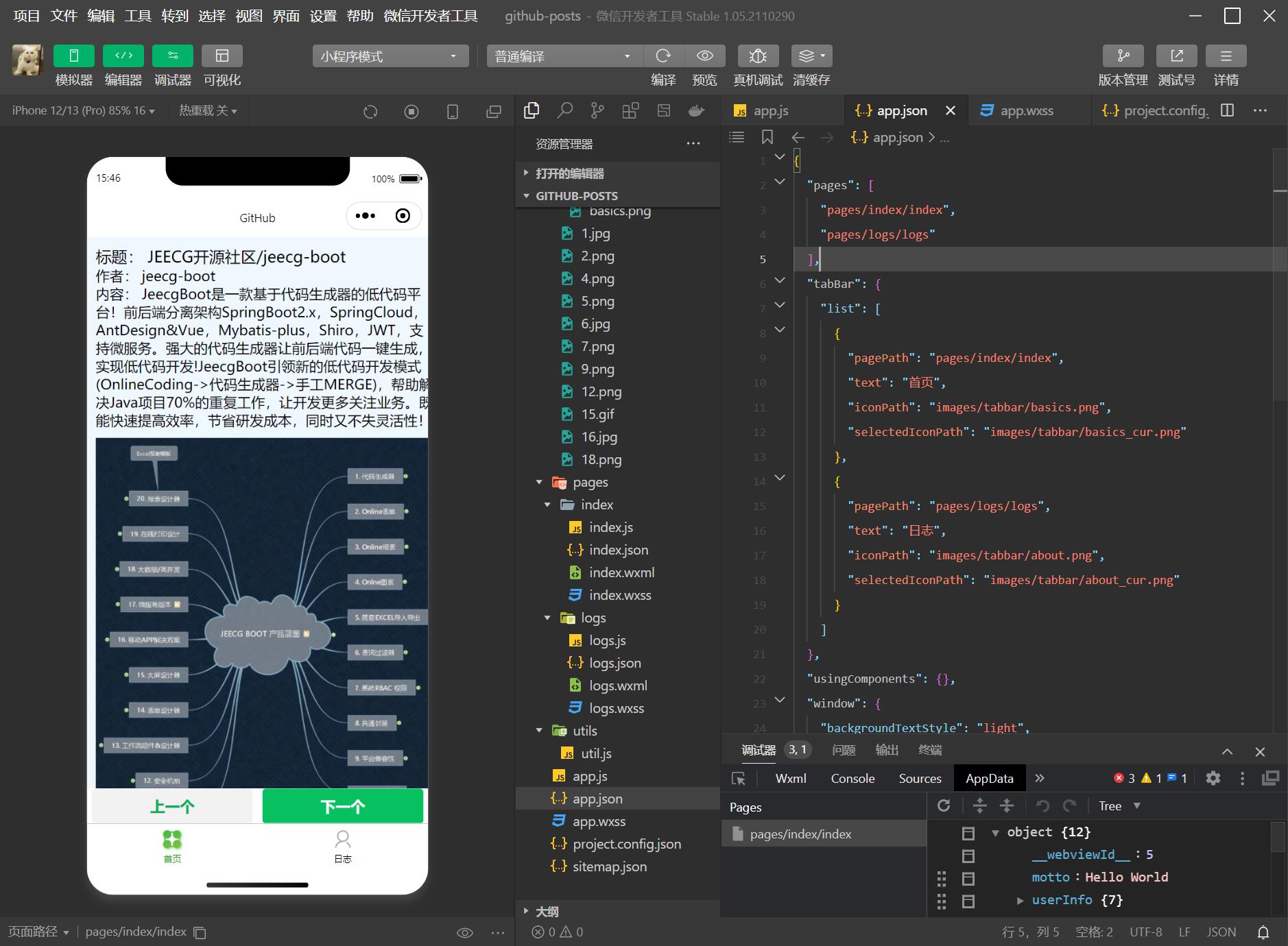
Task: Tap the 上一个 button in the simulator
Action: point(172,805)
